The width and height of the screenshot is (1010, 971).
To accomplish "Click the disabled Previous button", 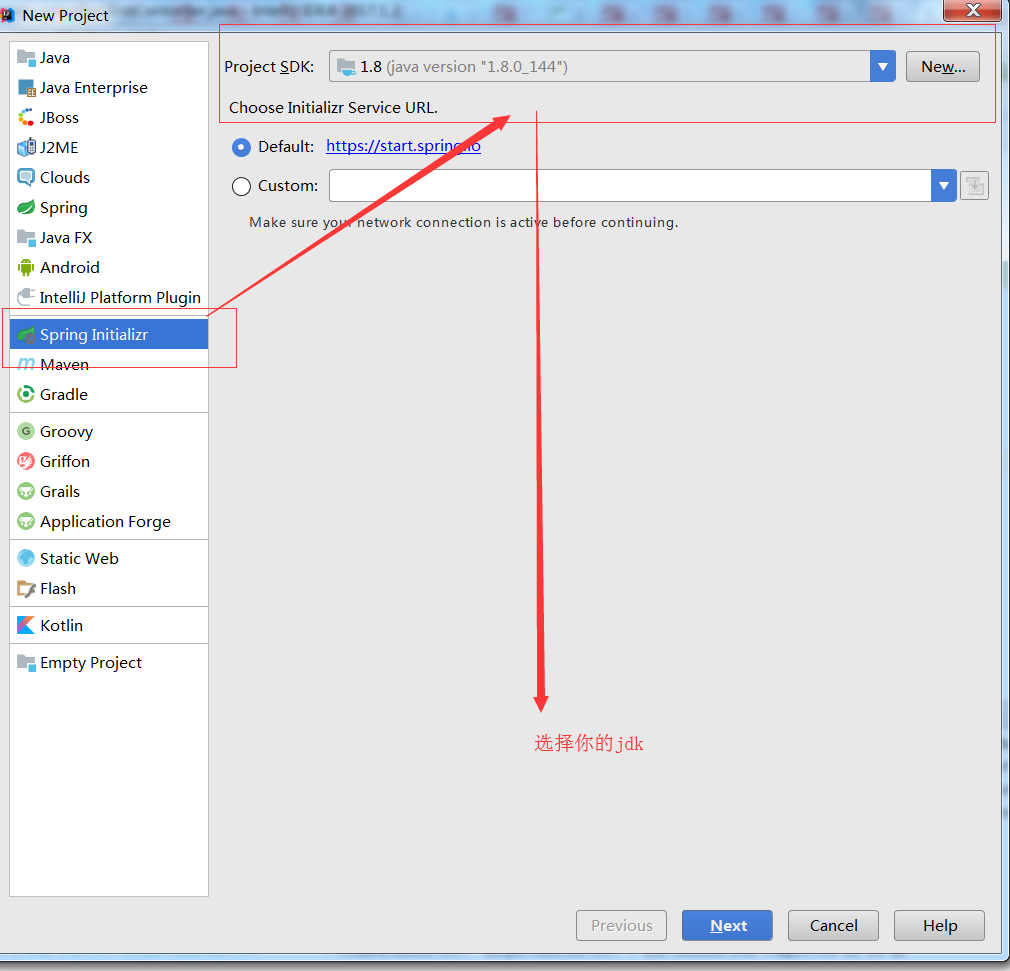I will [x=621, y=925].
